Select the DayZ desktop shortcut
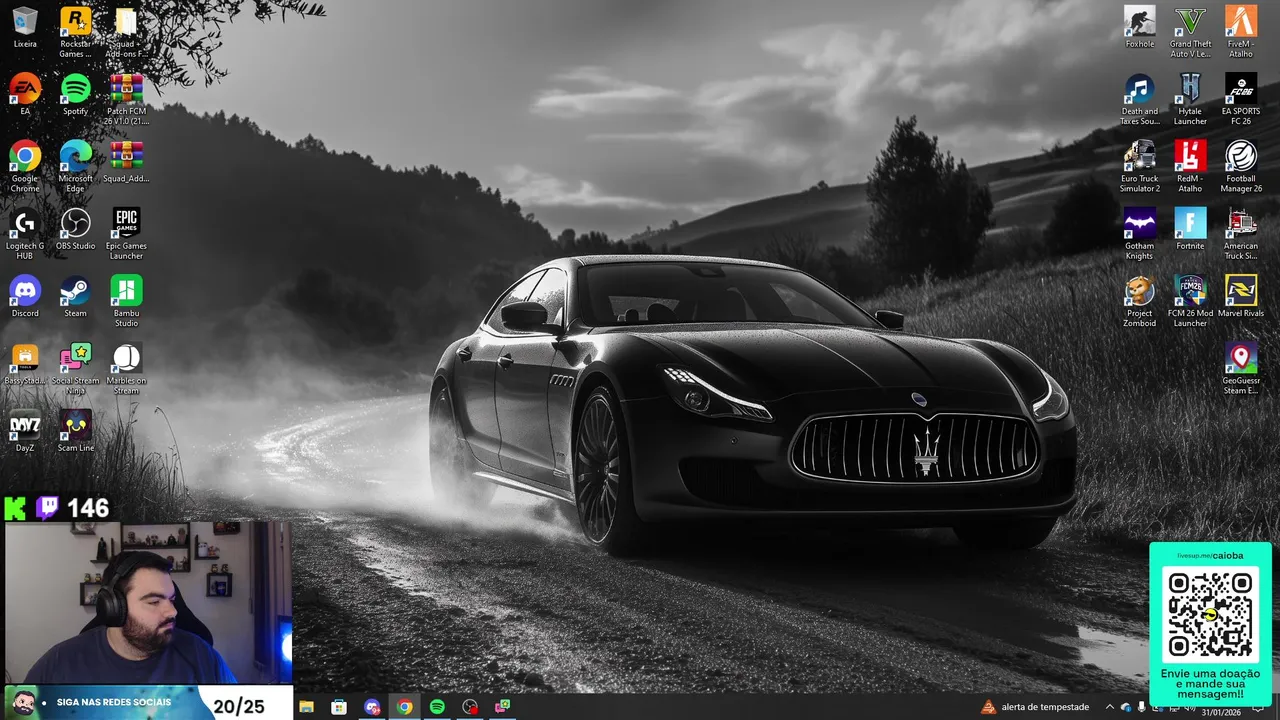The width and height of the screenshot is (1280, 720). click(x=25, y=431)
